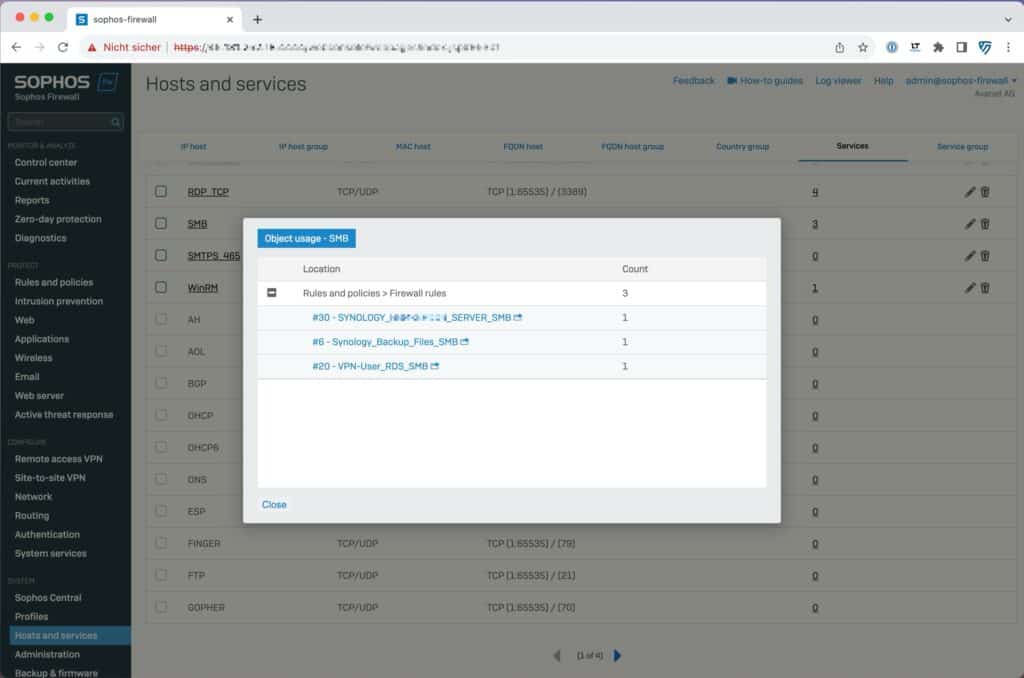Click the browser reload icon
This screenshot has width=1024, height=678.
pos(63,47)
